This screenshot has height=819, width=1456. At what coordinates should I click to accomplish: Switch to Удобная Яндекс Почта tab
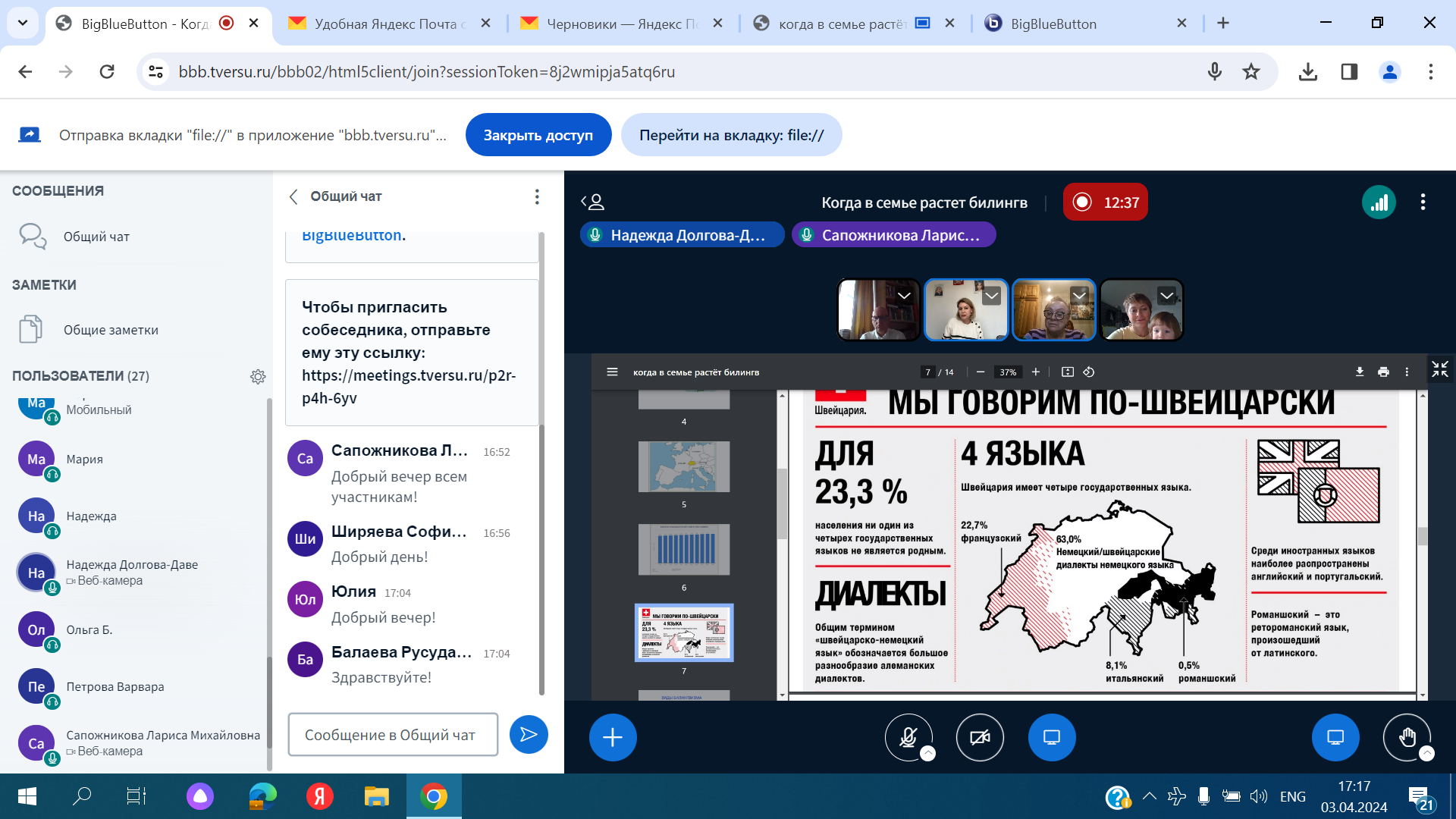390,24
